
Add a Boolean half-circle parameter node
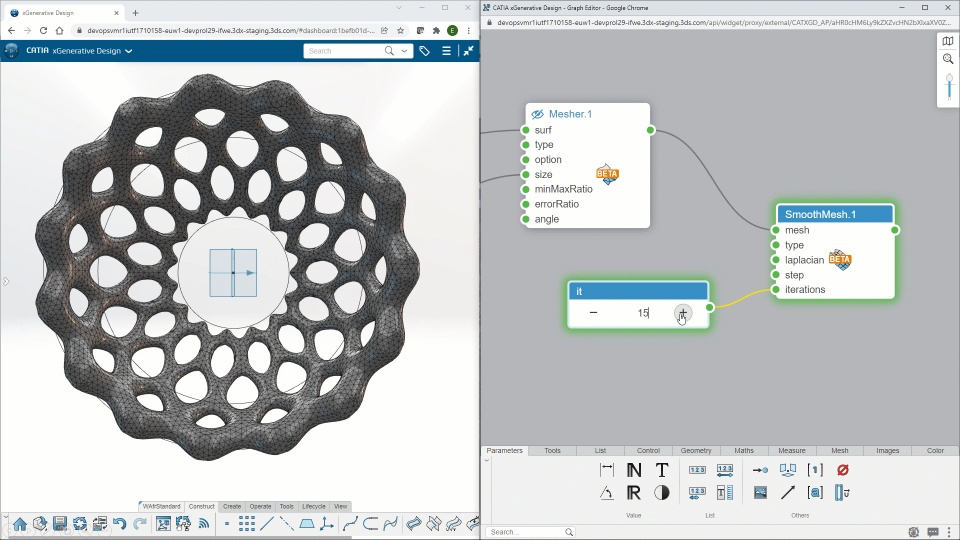[x=662, y=493]
